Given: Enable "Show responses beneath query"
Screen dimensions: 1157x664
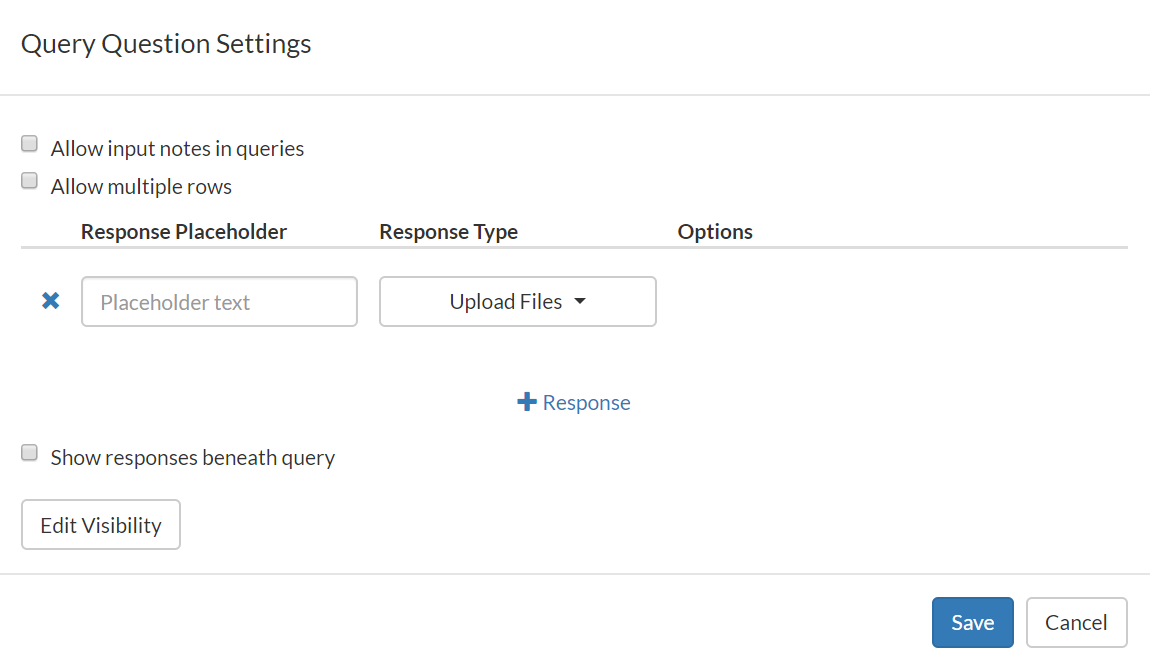Looking at the screenshot, I should [x=29, y=451].
